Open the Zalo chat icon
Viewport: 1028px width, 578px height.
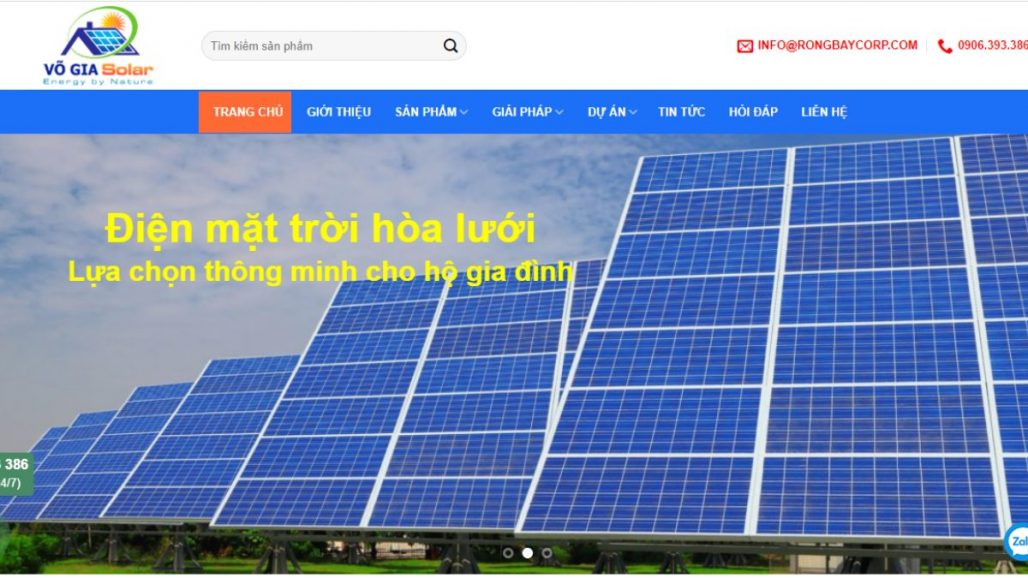(x=1018, y=541)
